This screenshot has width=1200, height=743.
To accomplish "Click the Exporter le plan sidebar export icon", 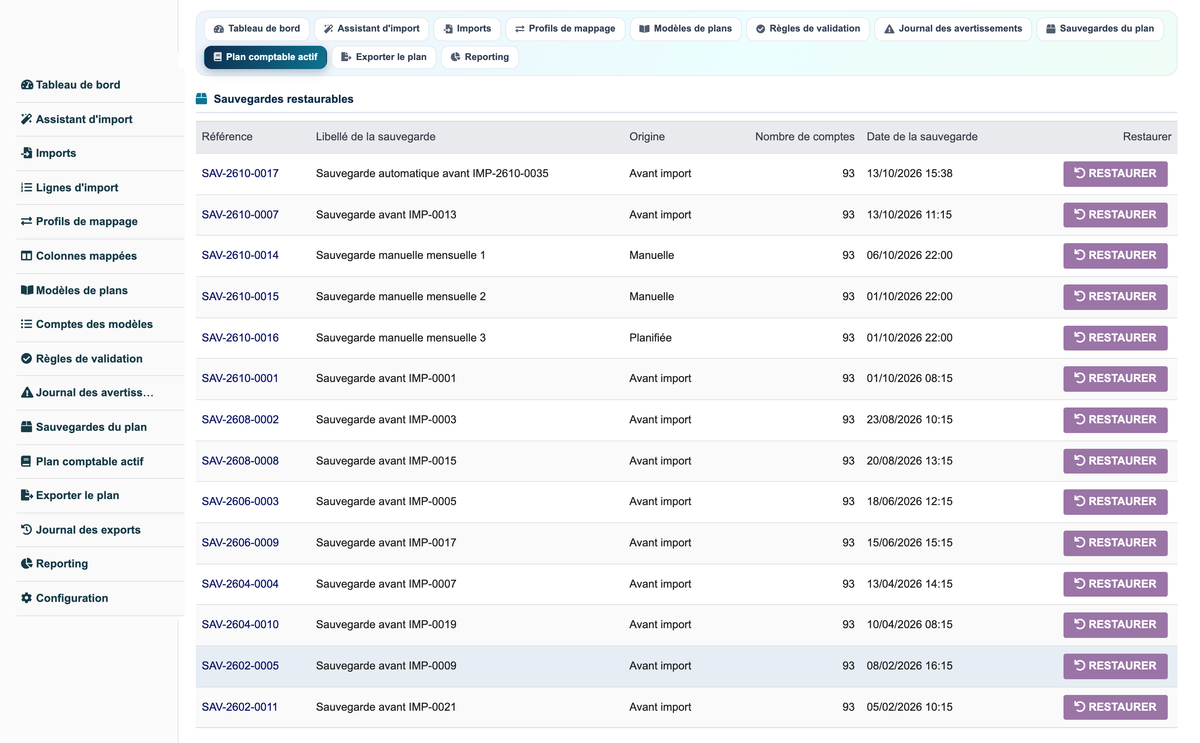I will click(27, 495).
